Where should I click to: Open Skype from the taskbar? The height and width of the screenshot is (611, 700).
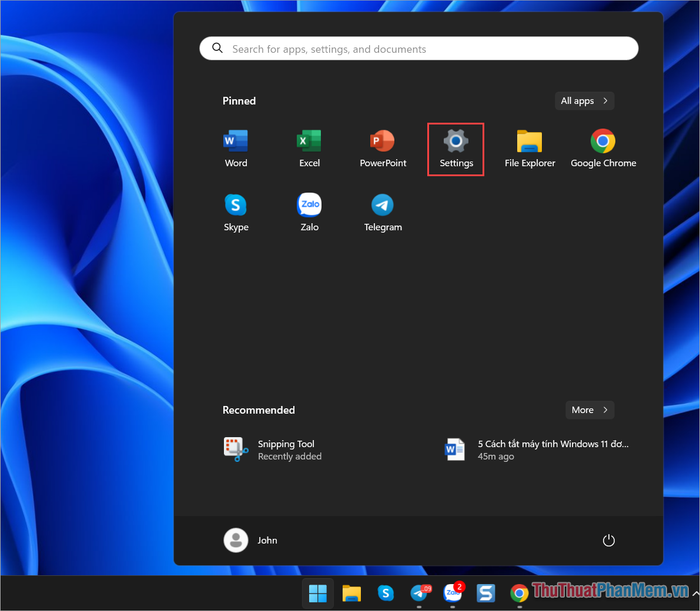coord(386,593)
